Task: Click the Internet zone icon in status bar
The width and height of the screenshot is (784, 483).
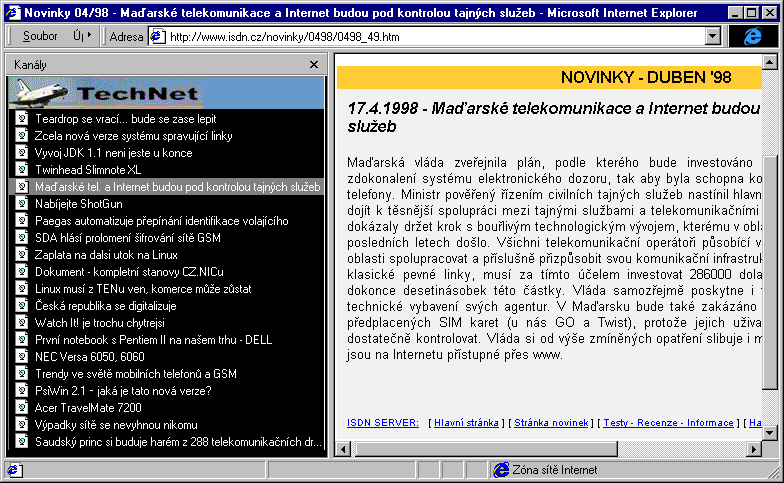Action: click(x=499, y=470)
